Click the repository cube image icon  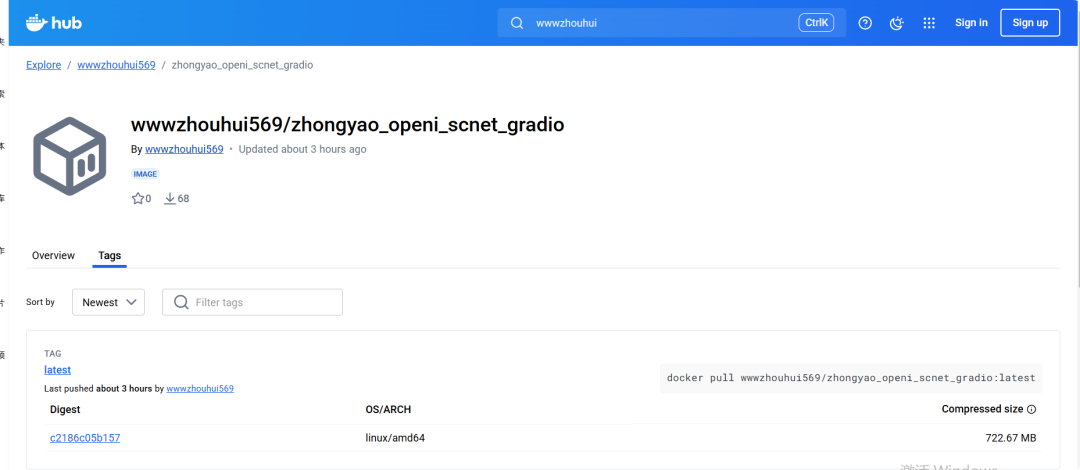pos(70,156)
